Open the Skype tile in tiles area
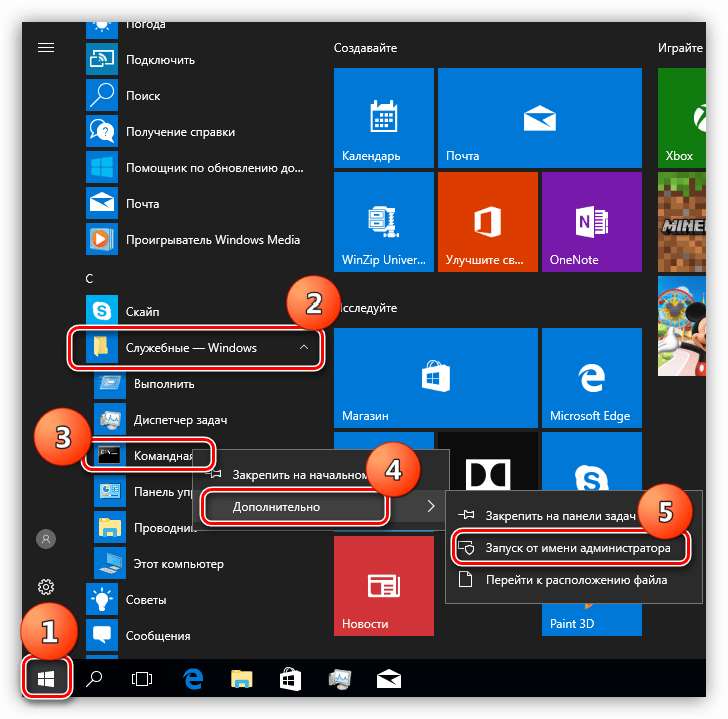 pyautogui.click(x=592, y=461)
